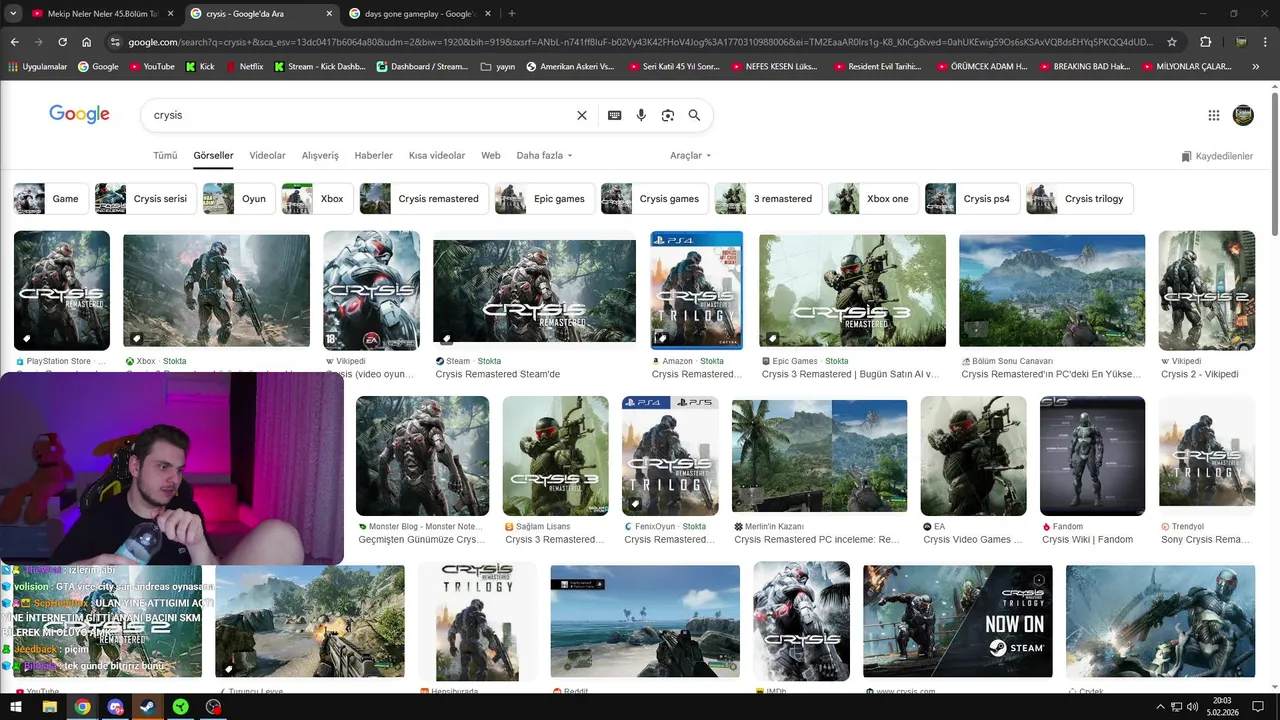
Task: Start voice search with microphone icon
Action: pos(642,115)
